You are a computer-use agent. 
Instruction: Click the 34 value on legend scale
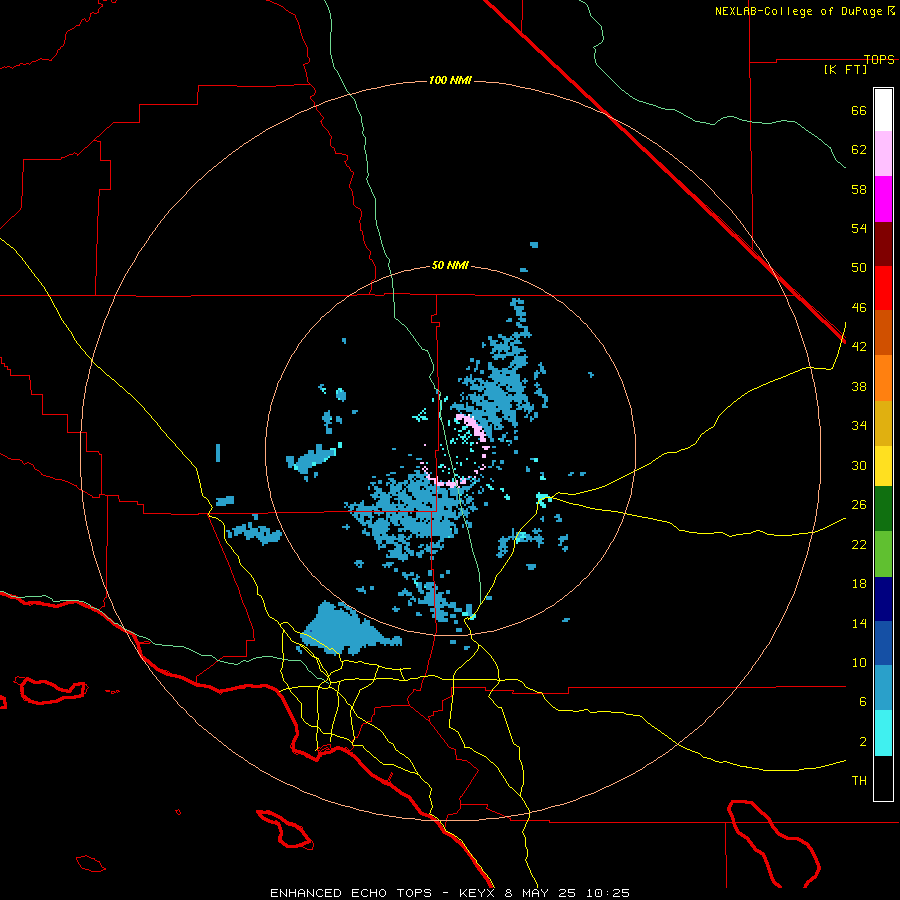pos(859,425)
